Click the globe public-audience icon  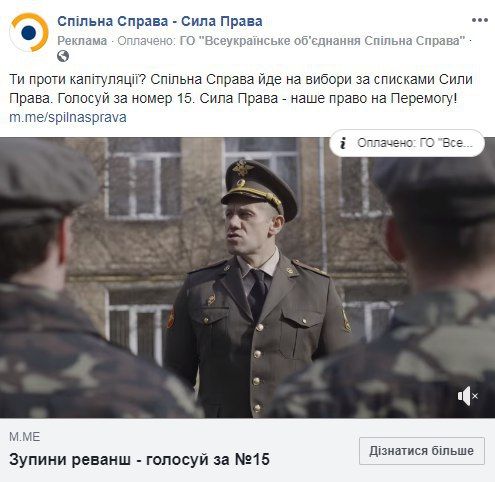pos(63,56)
